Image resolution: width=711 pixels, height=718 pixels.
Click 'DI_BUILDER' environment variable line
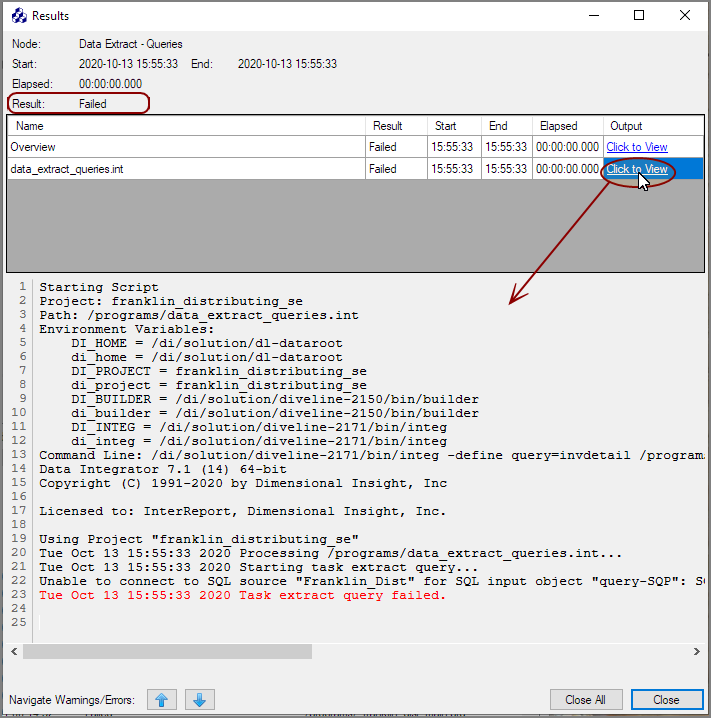coord(275,399)
